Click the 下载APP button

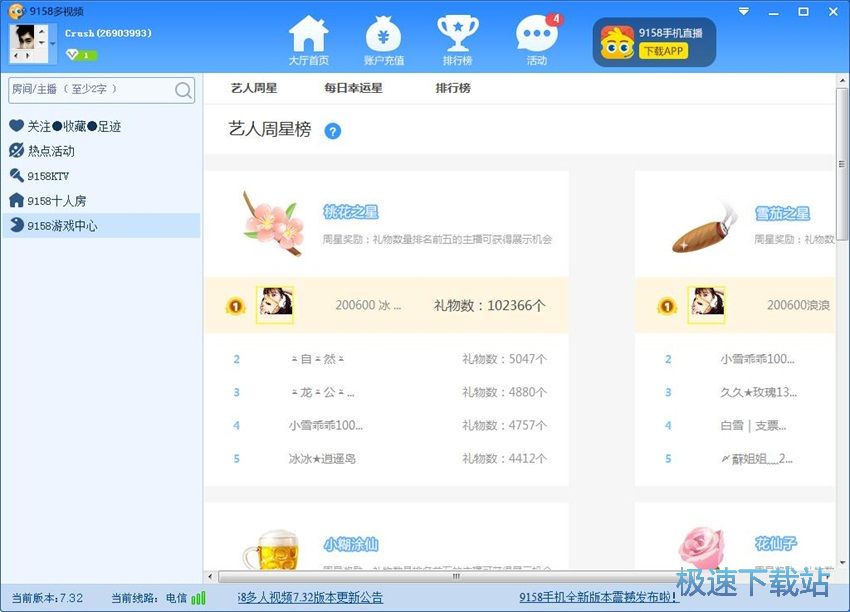click(664, 51)
